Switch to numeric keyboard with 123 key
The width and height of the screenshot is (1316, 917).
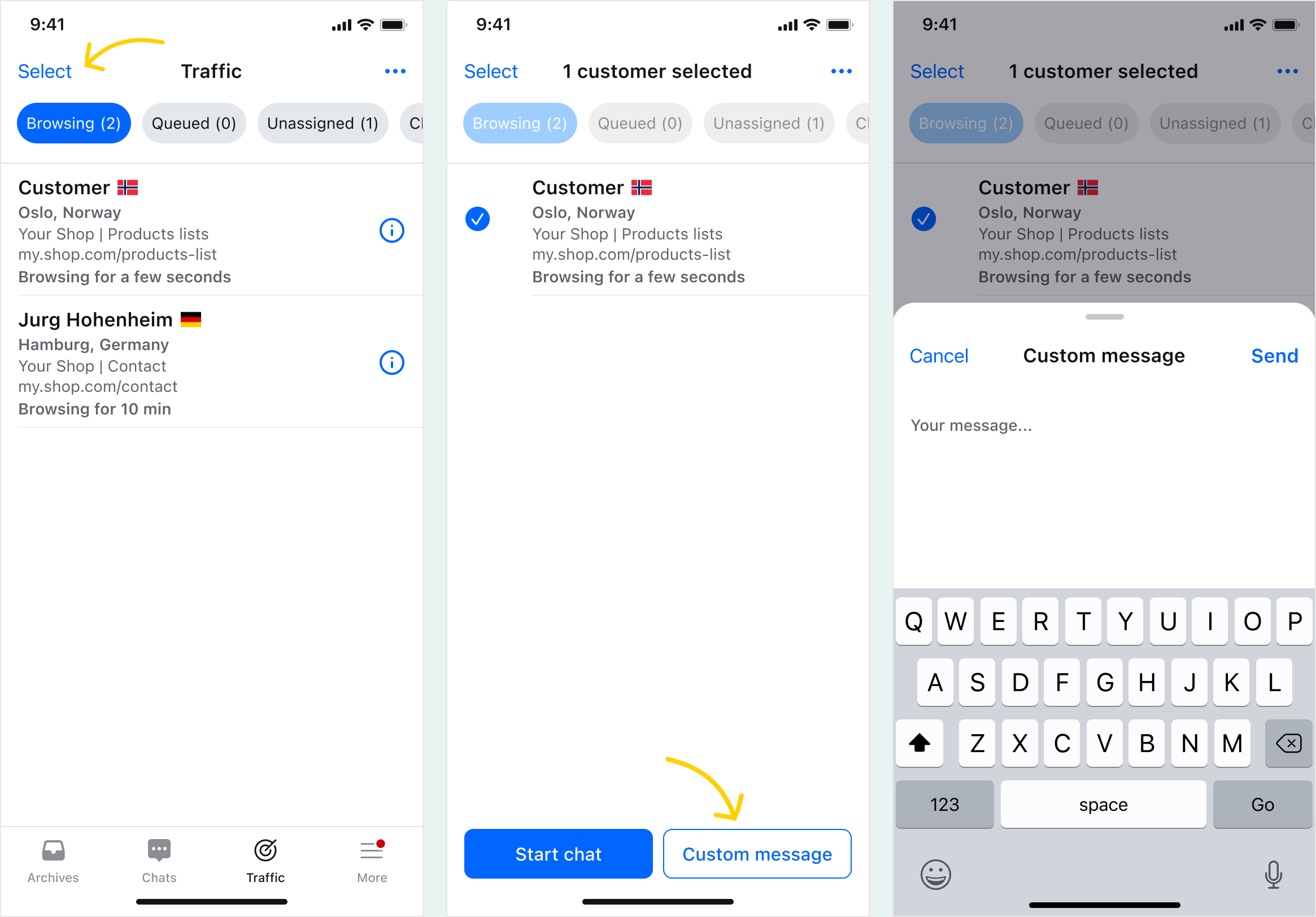click(x=945, y=805)
